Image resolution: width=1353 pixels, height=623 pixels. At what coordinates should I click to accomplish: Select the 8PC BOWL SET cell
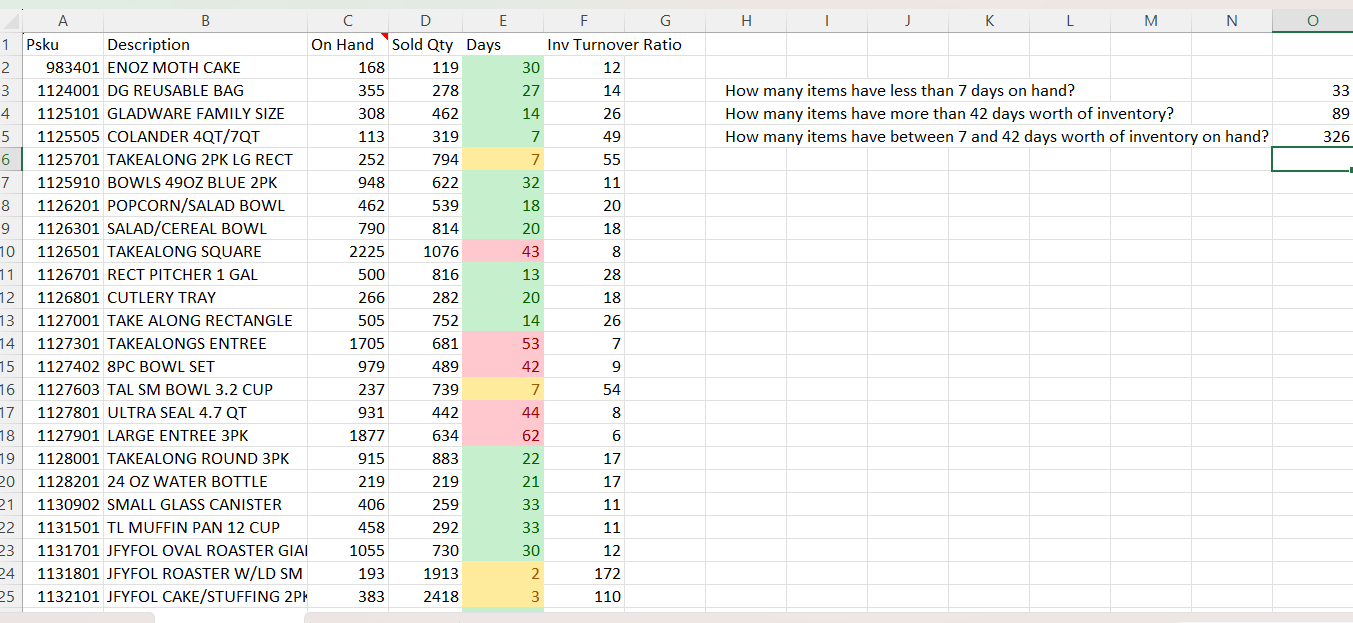[205, 366]
